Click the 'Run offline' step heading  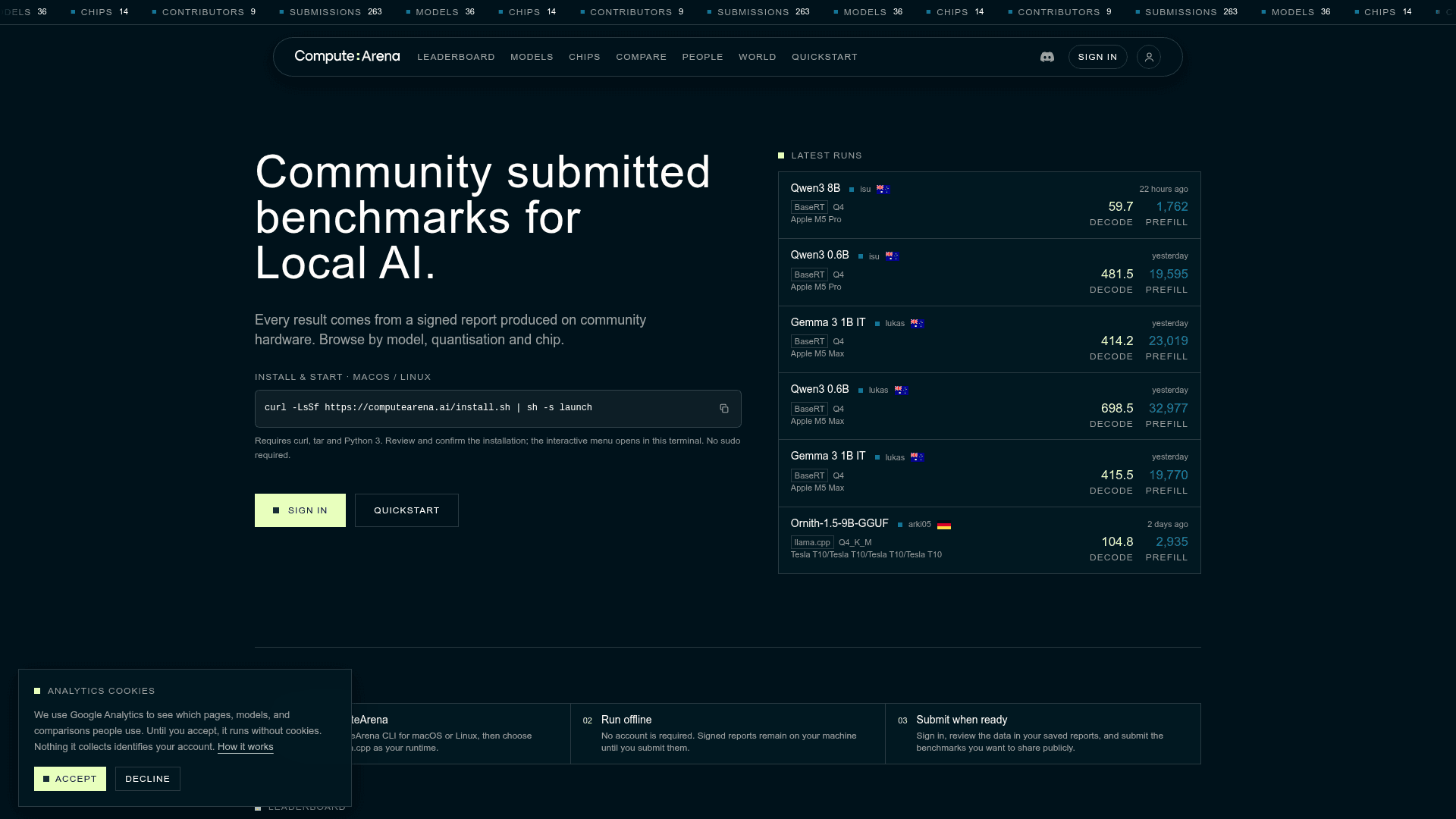pyautogui.click(x=626, y=720)
